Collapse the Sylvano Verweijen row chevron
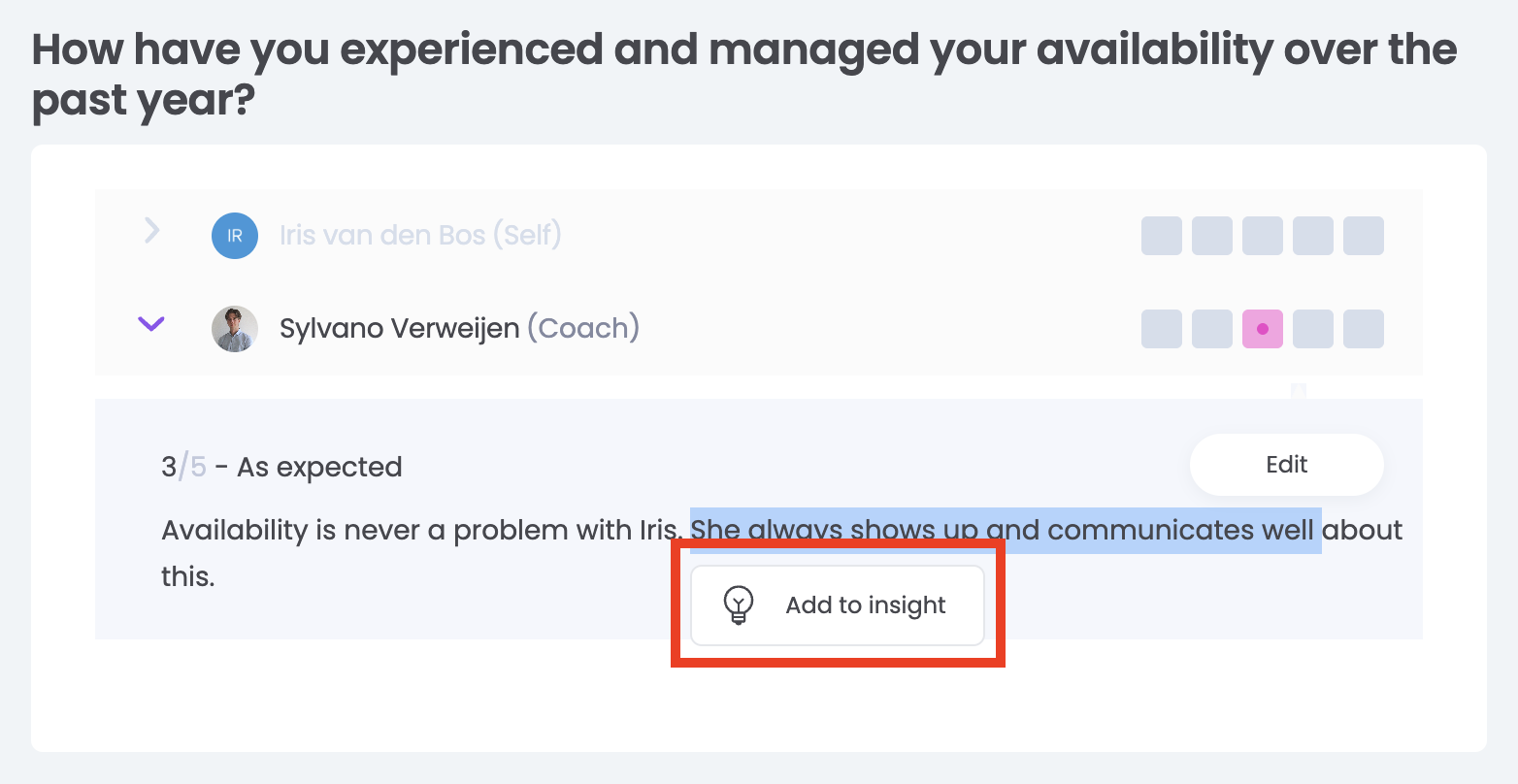 [151, 324]
